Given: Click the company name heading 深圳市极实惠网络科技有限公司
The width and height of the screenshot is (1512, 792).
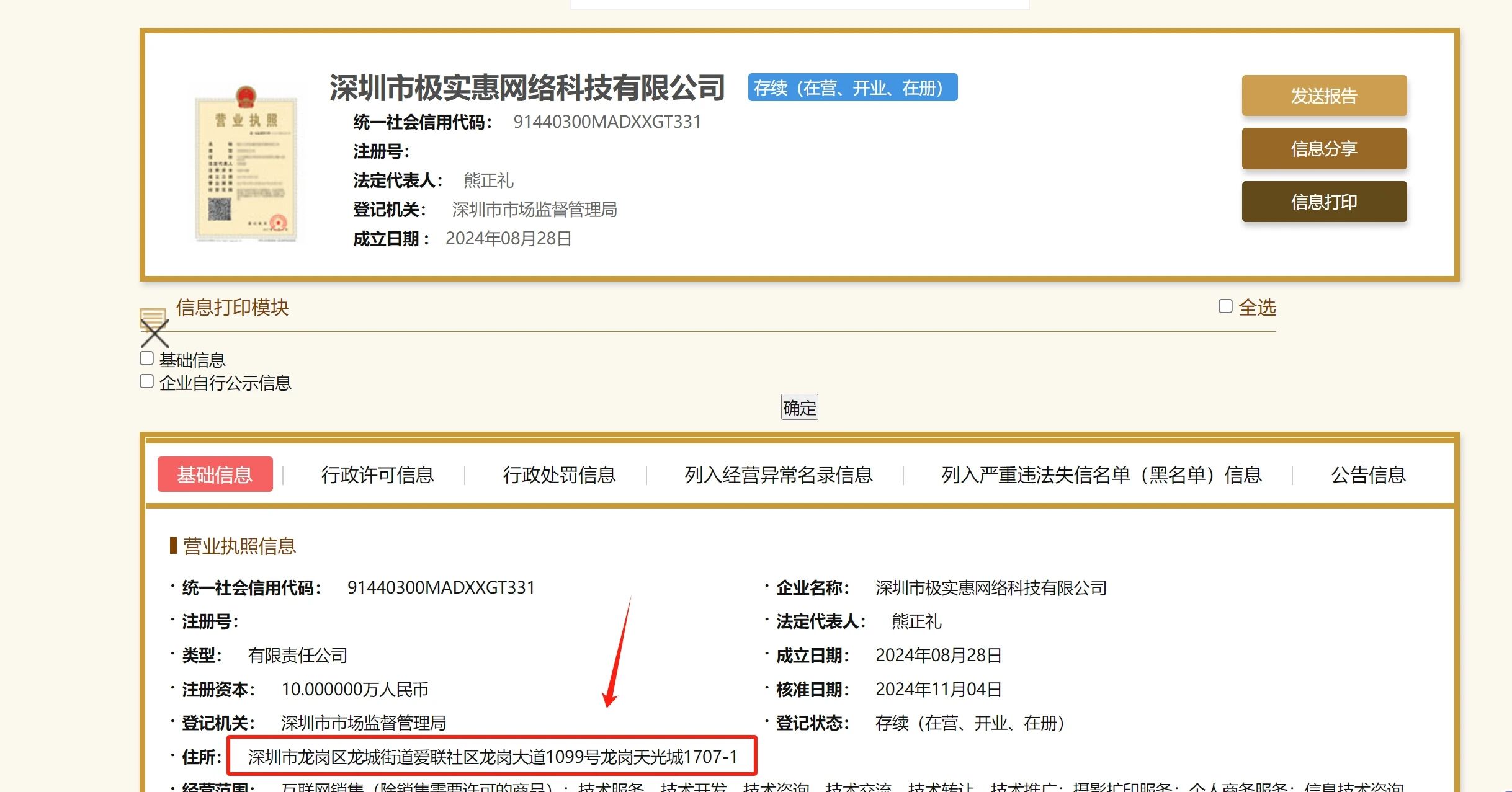Looking at the screenshot, I should tap(527, 87).
